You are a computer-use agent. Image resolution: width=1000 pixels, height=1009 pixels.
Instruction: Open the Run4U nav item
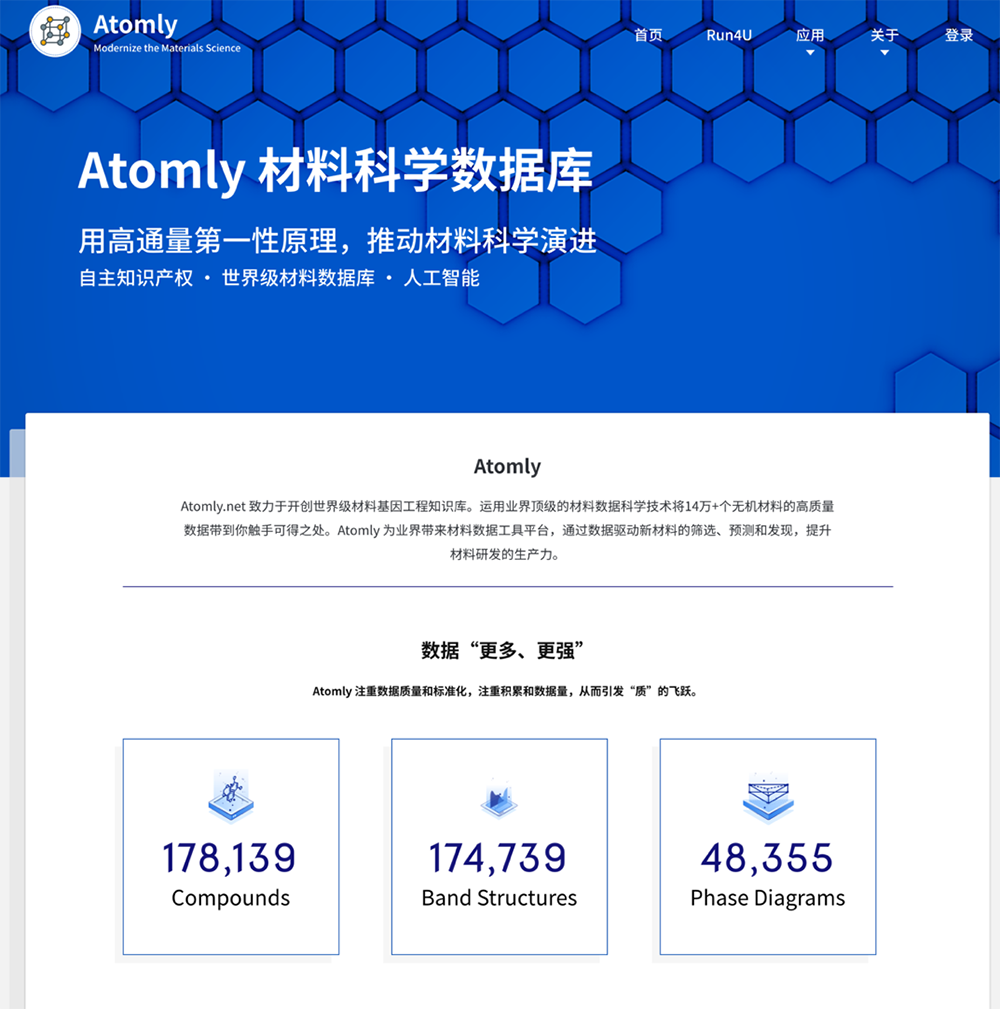coord(729,35)
